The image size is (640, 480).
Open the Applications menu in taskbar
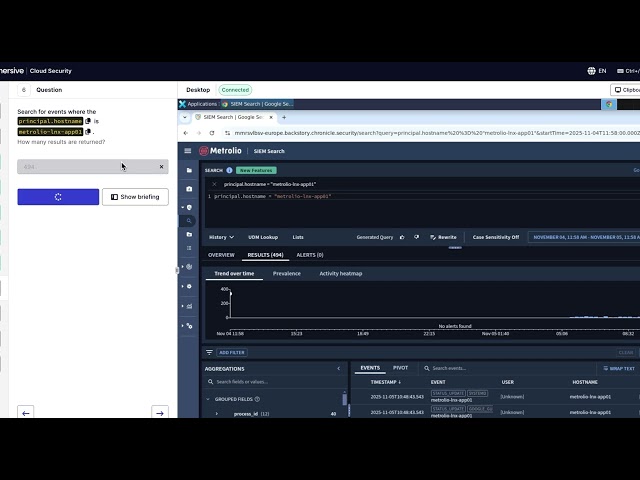coord(198,104)
